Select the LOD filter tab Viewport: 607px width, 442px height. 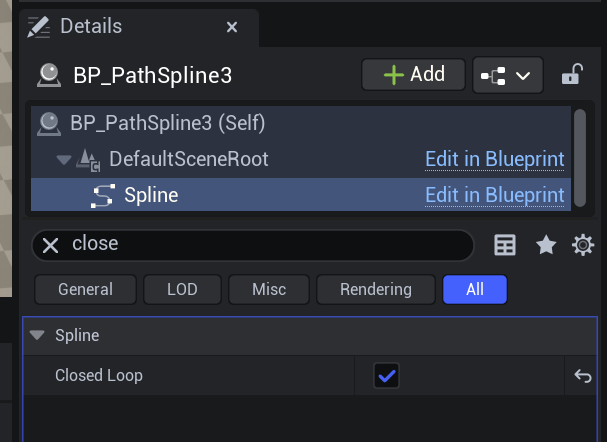(182, 290)
